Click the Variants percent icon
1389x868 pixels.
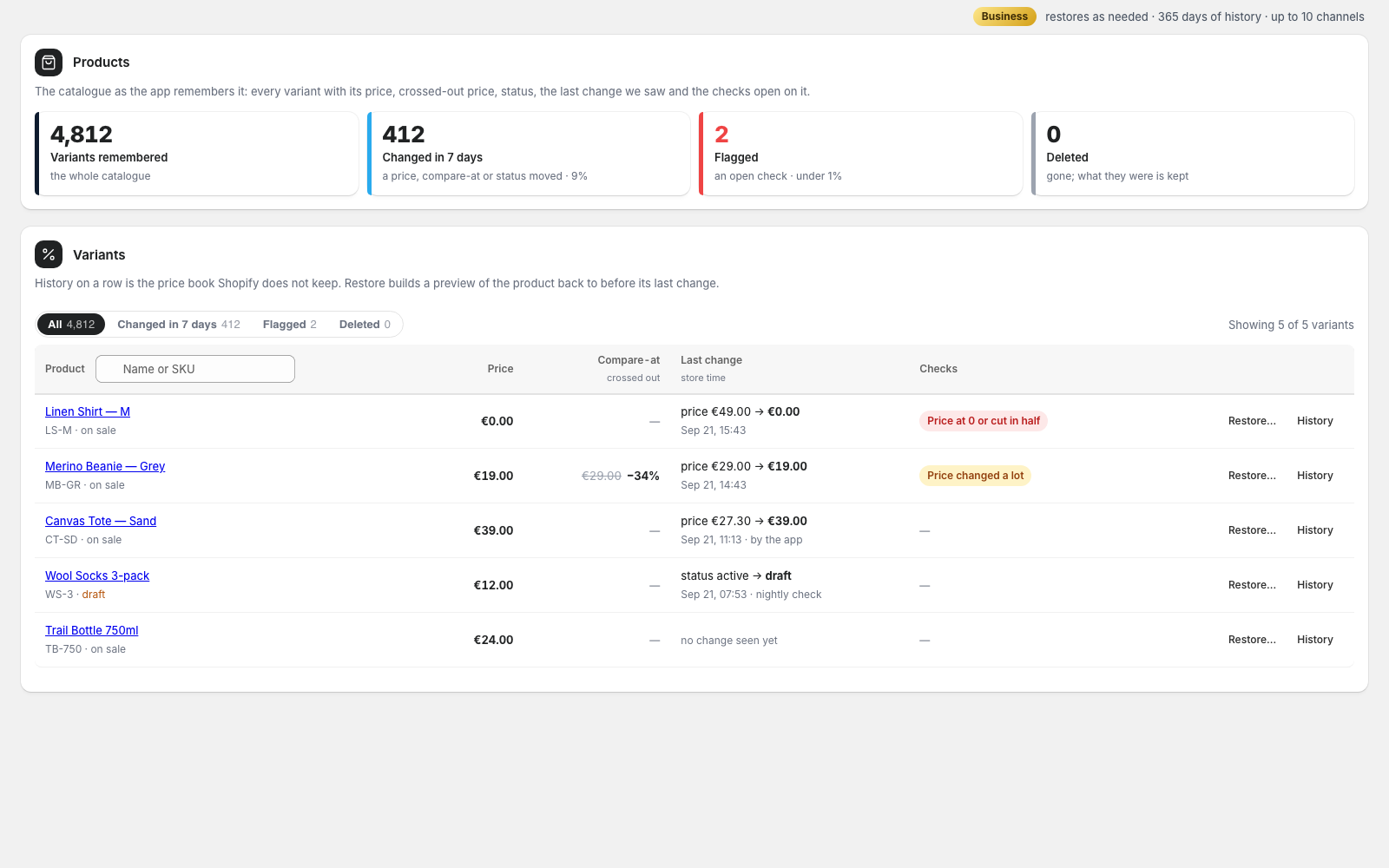pos(49,254)
